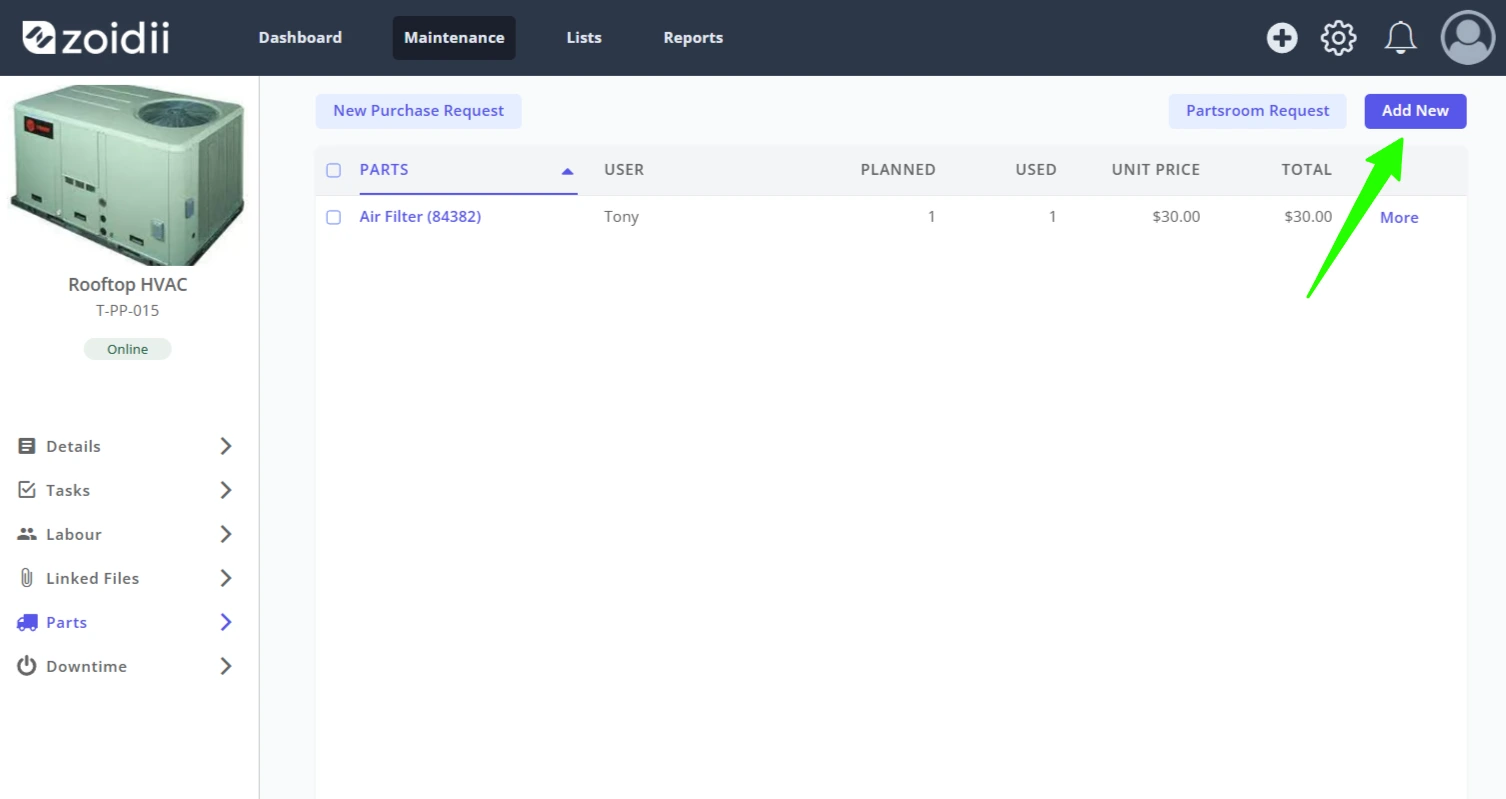This screenshot has width=1506, height=799.
Task: Click the Rooftop HVAC equipment image
Action: [128, 174]
